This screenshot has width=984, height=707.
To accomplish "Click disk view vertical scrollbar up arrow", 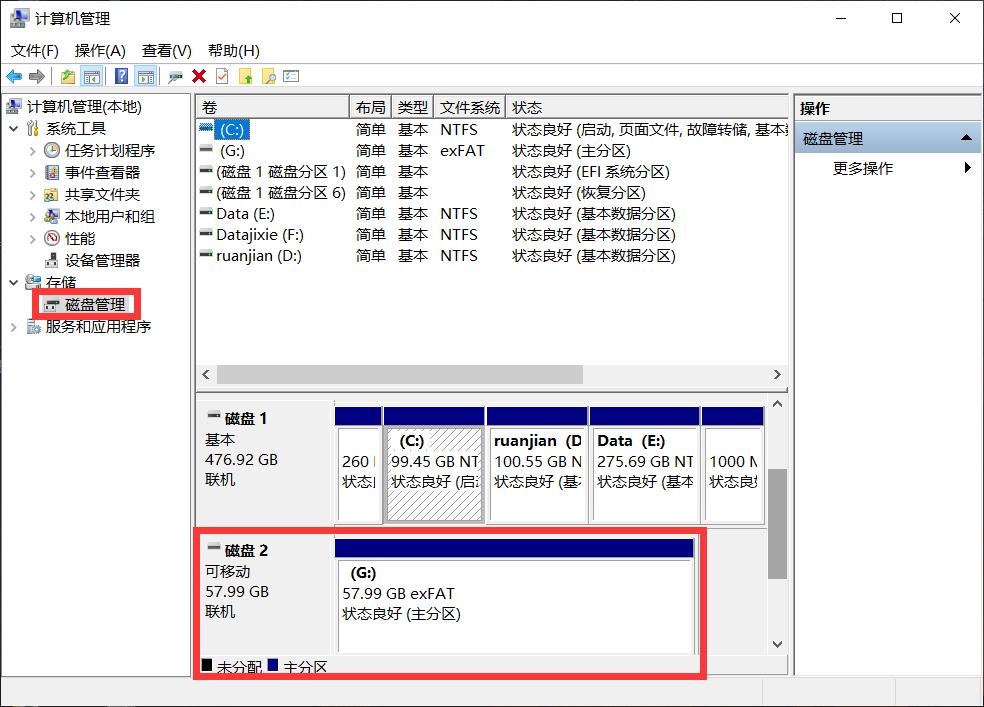I will point(778,404).
